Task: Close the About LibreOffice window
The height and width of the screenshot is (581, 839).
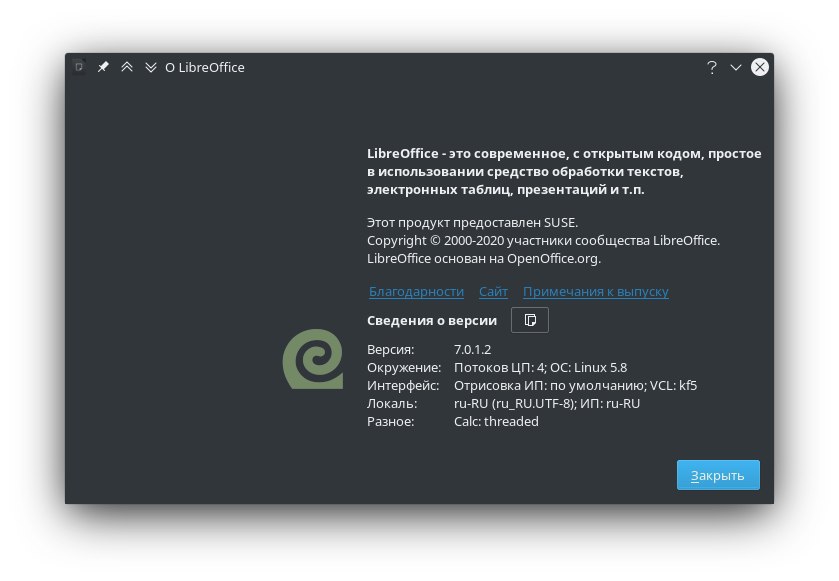Action: (760, 67)
